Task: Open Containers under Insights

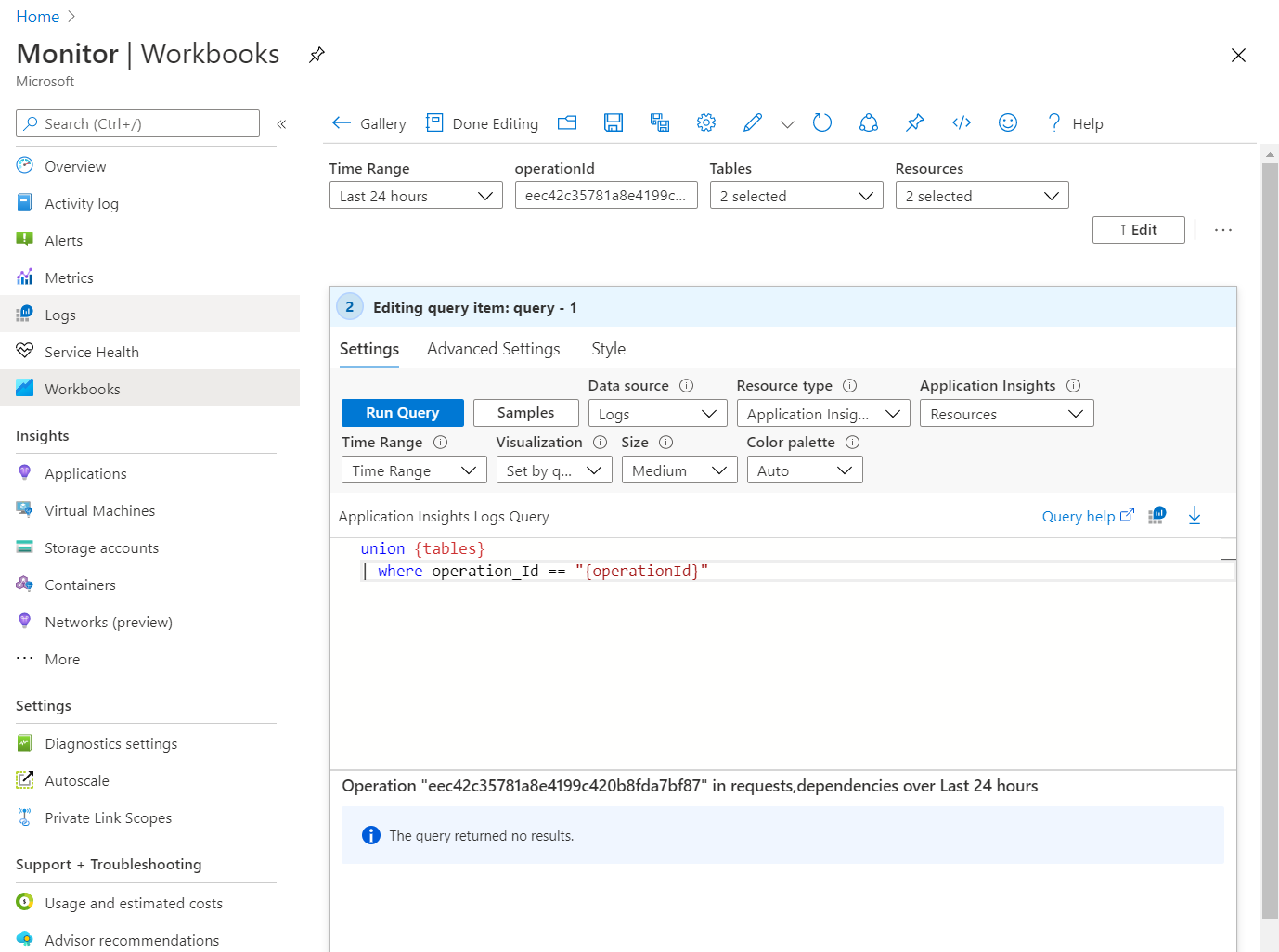Action: tap(150, 585)
